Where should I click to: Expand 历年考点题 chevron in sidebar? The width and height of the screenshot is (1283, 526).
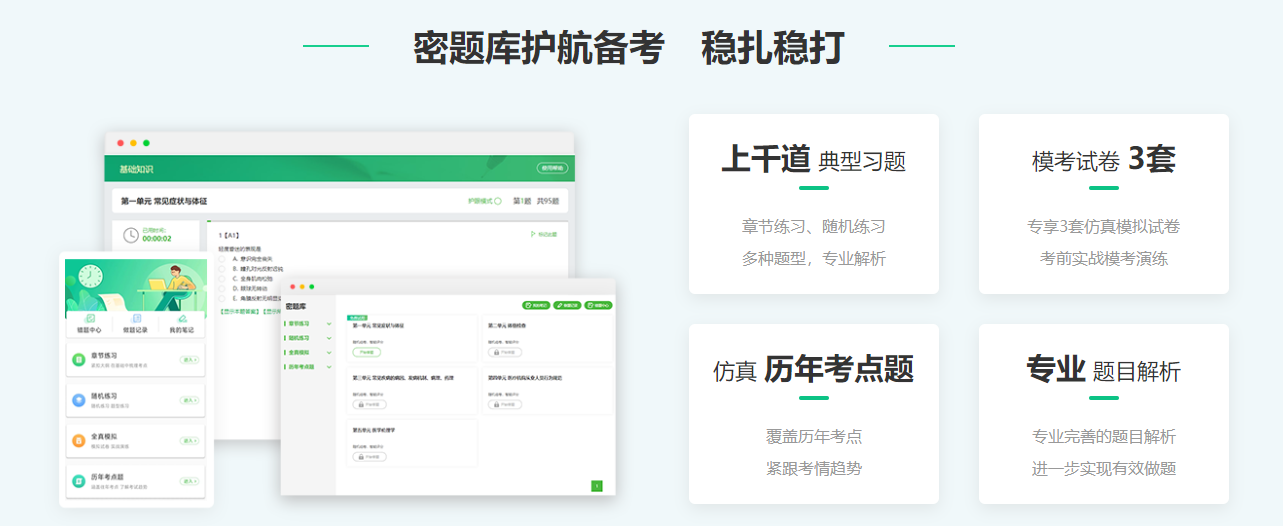pos(329,367)
